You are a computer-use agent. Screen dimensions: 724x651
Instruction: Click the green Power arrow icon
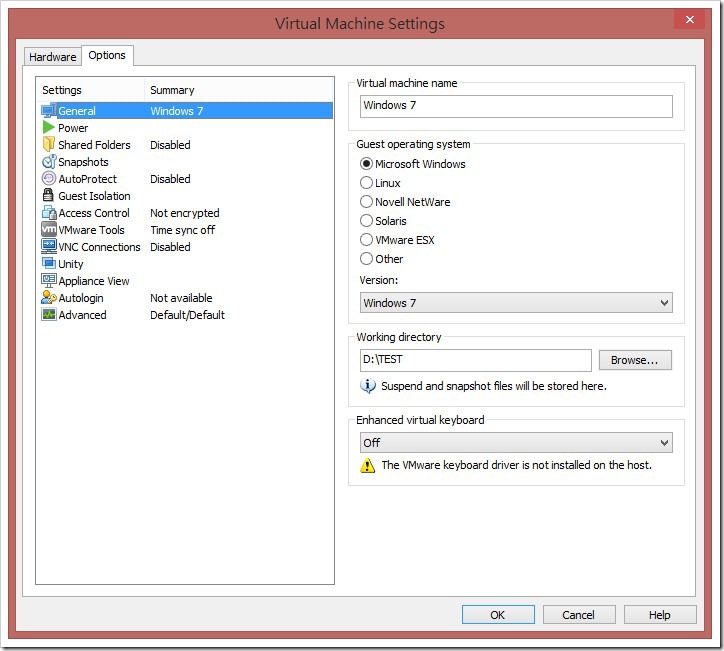click(48, 127)
